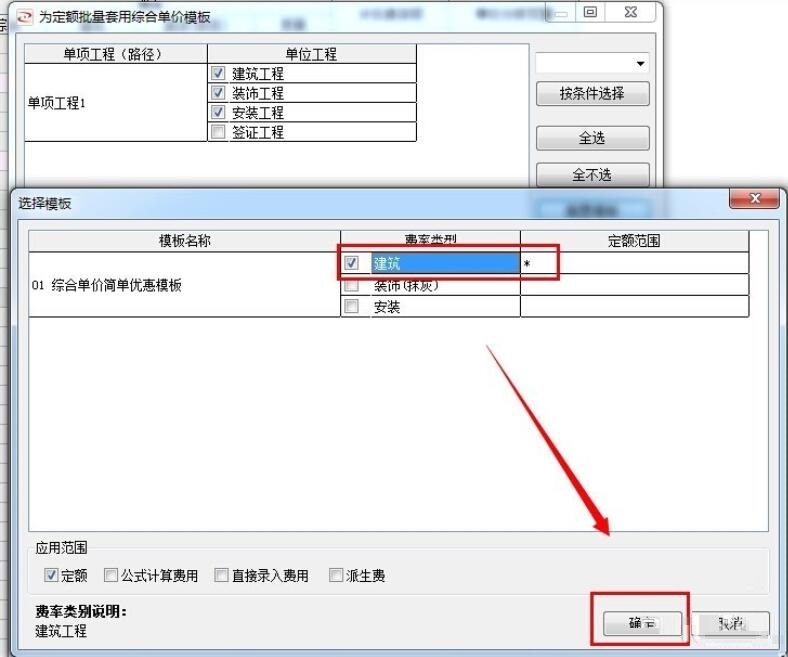Click the 定额范围 cell in the 安装 row
This screenshot has width=788, height=657.
[634, 306]
